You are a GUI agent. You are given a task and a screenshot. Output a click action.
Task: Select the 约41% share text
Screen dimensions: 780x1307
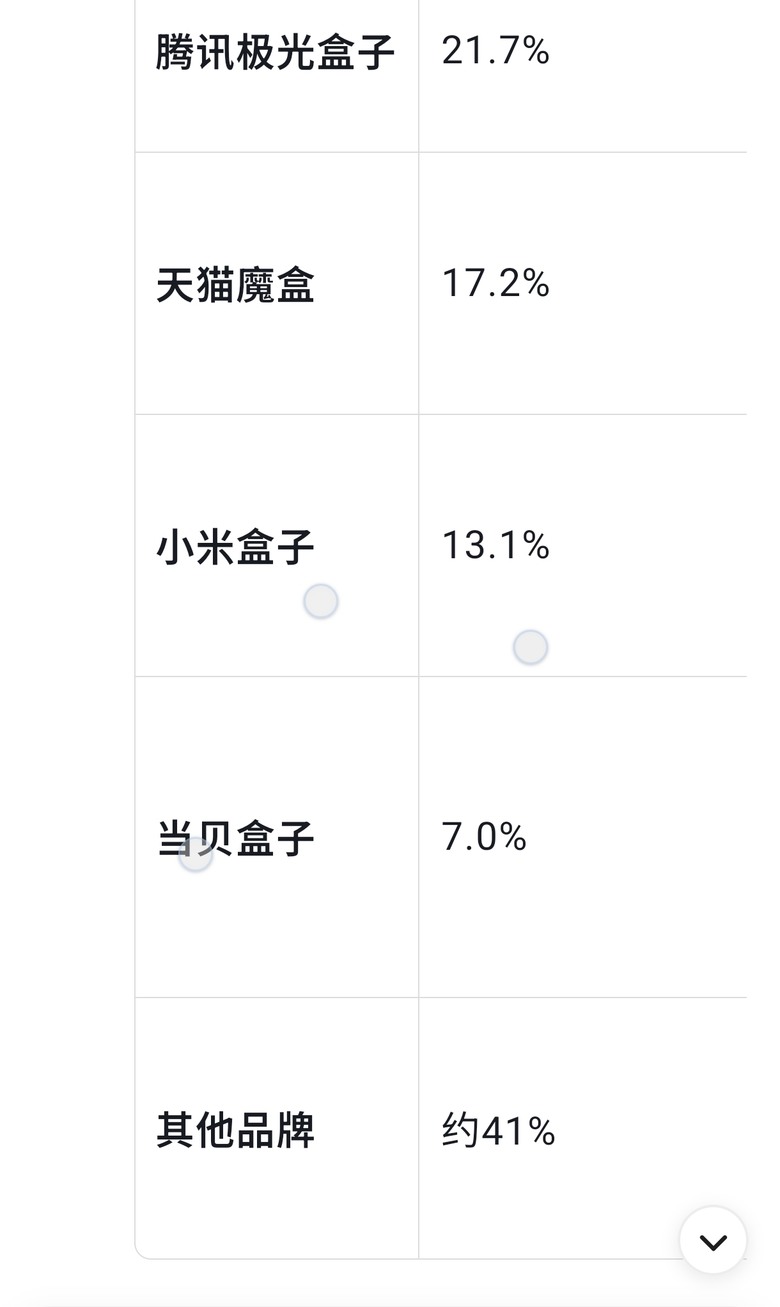498,1131
